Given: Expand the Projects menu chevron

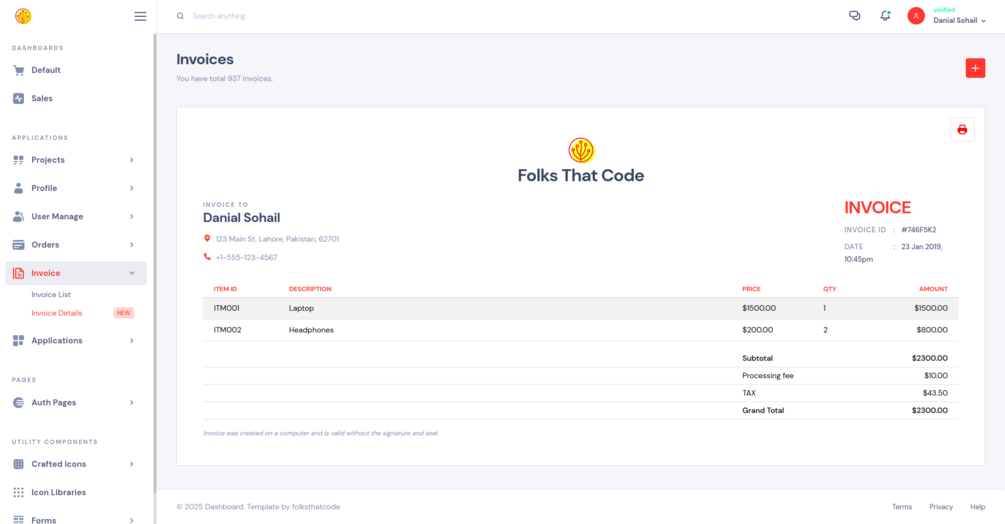Looking at the screenshot, I should [x=132, y=160].
